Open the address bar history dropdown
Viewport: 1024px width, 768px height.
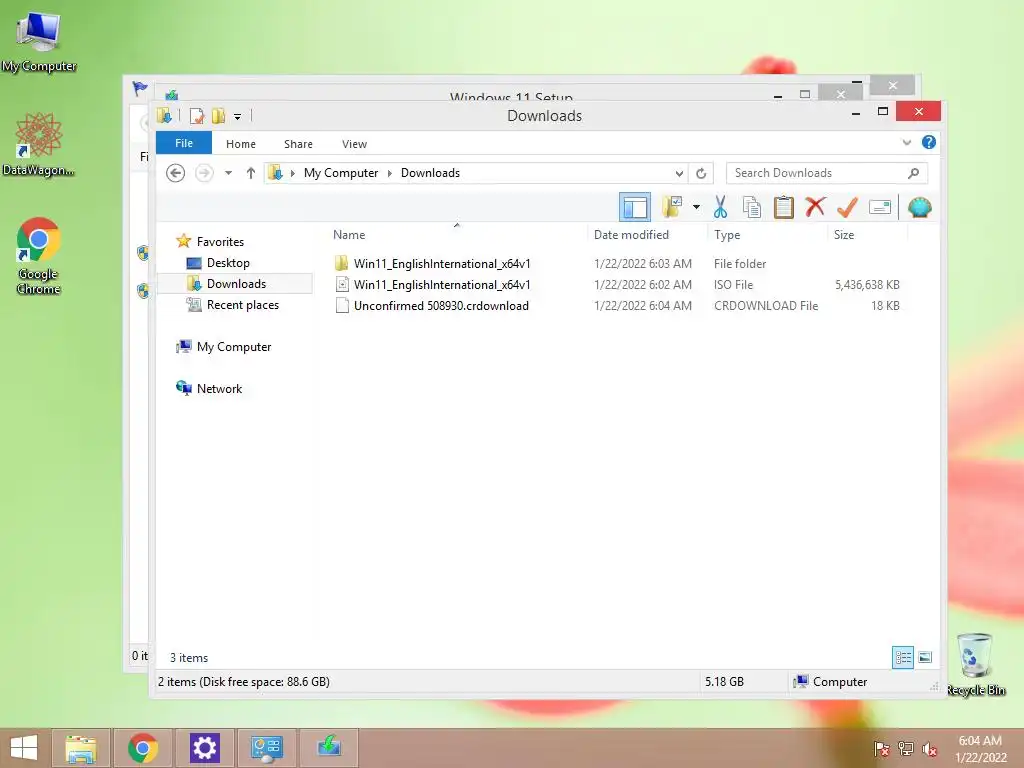pyautogui.click(x=679, y=173)
